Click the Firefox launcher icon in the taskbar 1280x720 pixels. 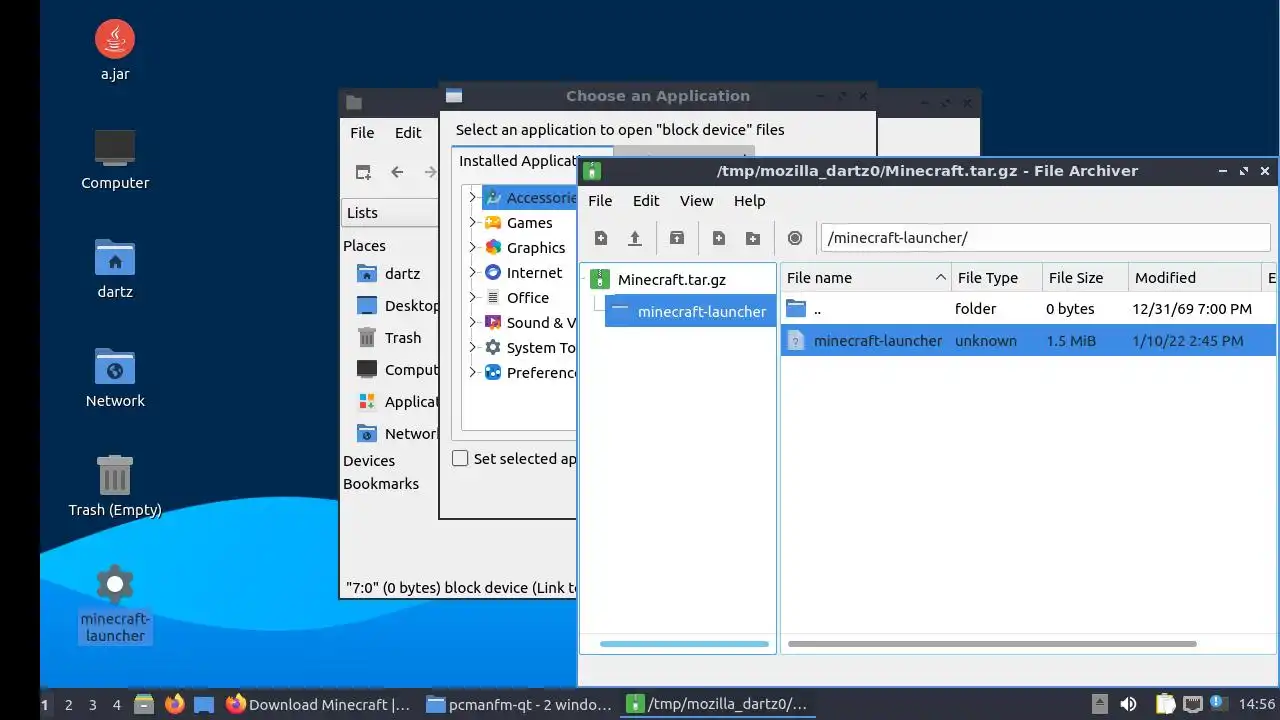[175, 704]
